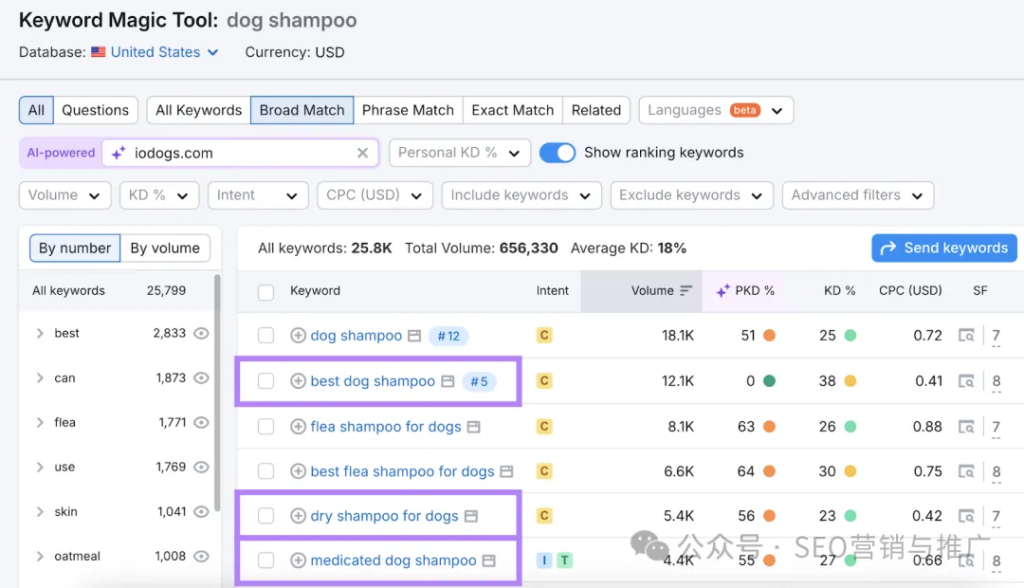Viewport: 1024px width, 588px height.
Task: Tick the select-all checkbox in table header
Action: (266, 292)
